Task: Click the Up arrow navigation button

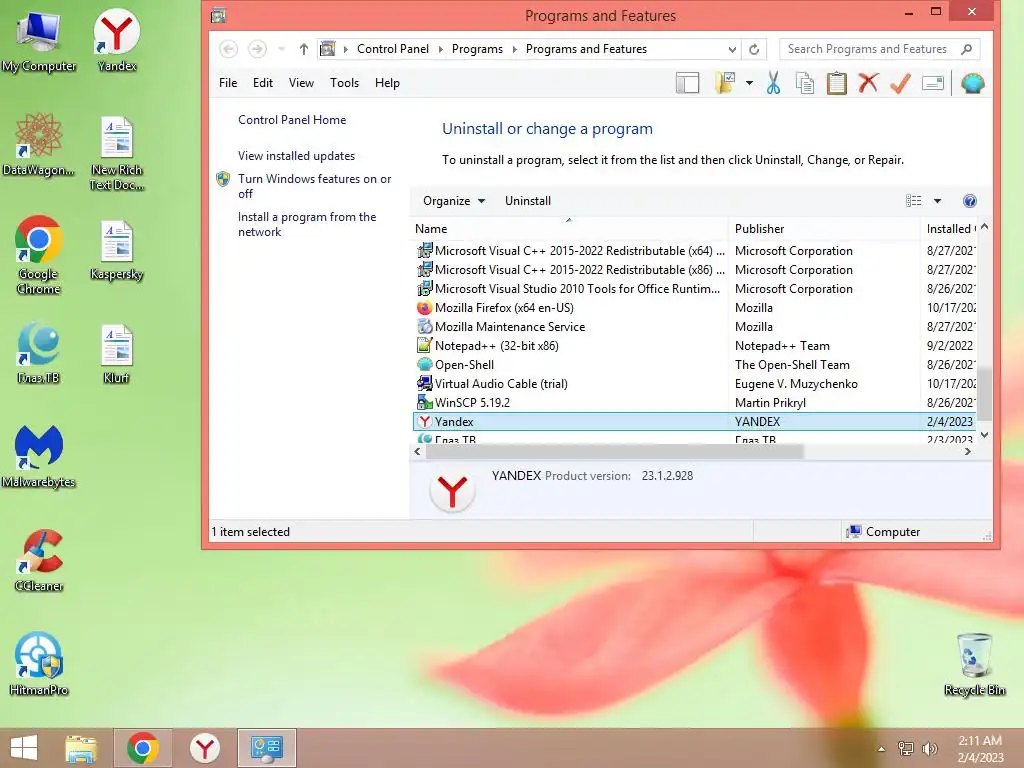Action: click(x=304, y=49)
